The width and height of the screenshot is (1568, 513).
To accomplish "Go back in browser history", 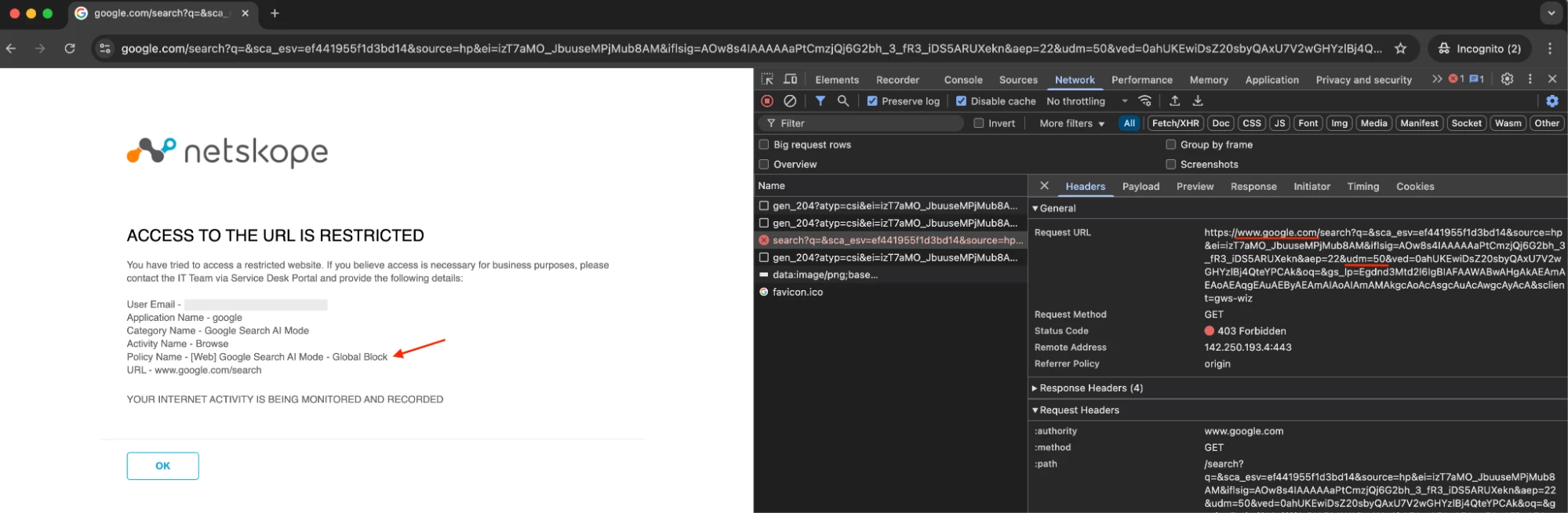I will tap(11, 49).
